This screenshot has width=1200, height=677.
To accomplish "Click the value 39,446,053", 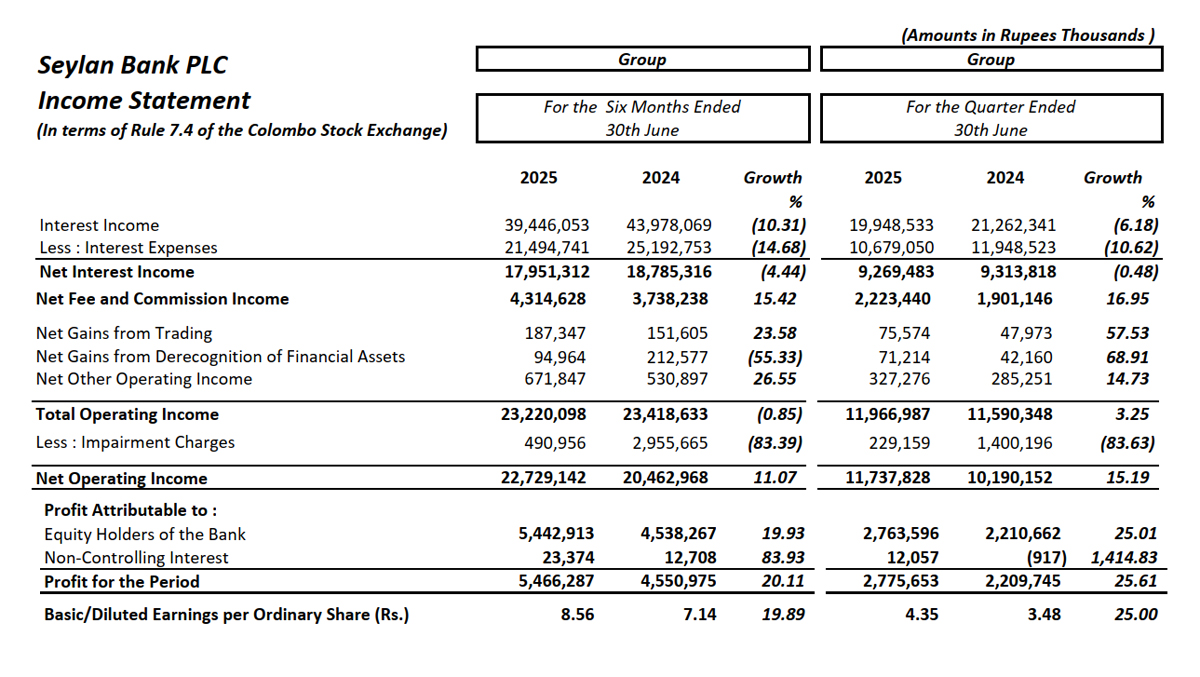I will point(545,225).
